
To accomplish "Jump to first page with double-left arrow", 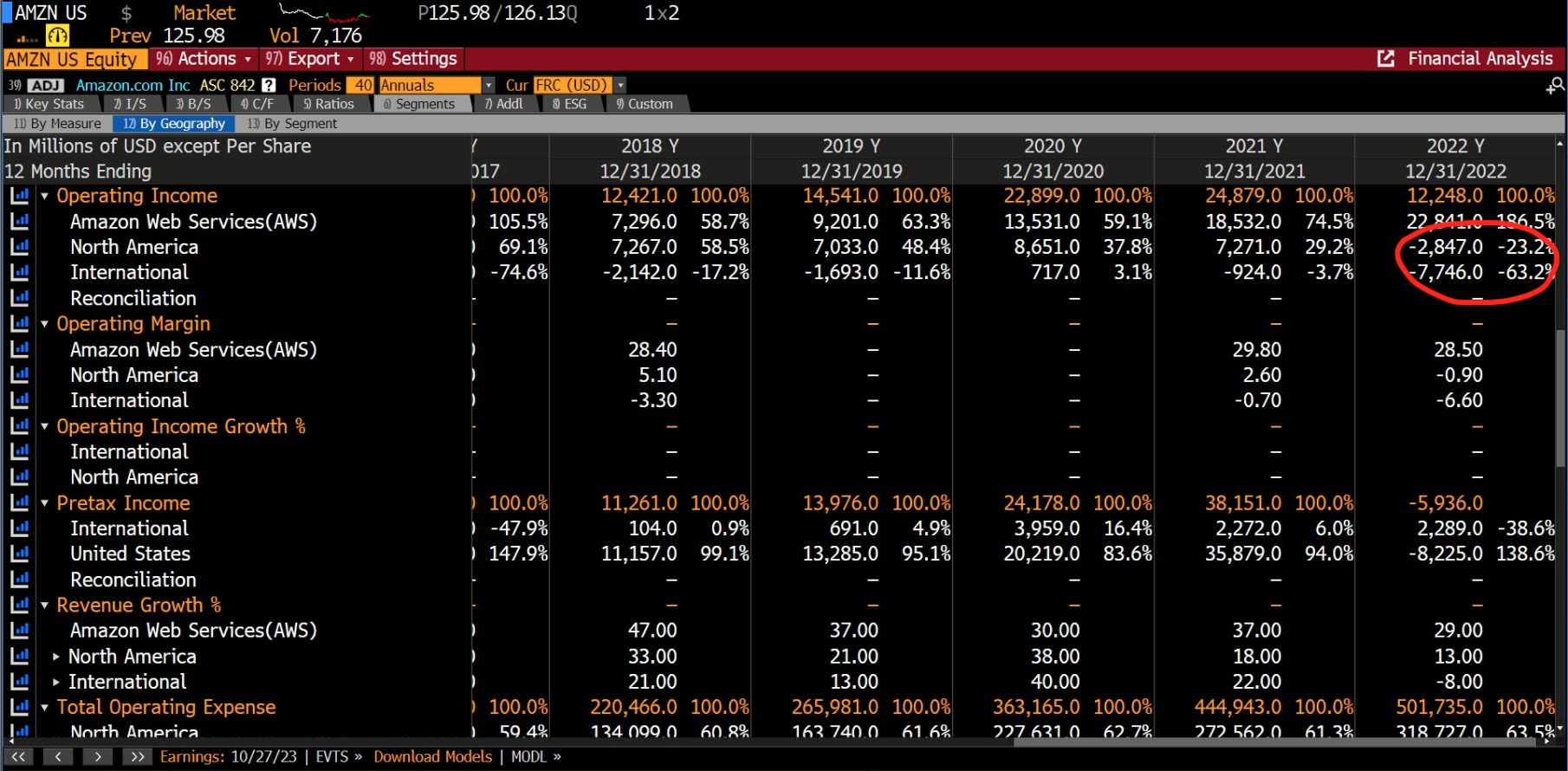I will click(18, 757).
